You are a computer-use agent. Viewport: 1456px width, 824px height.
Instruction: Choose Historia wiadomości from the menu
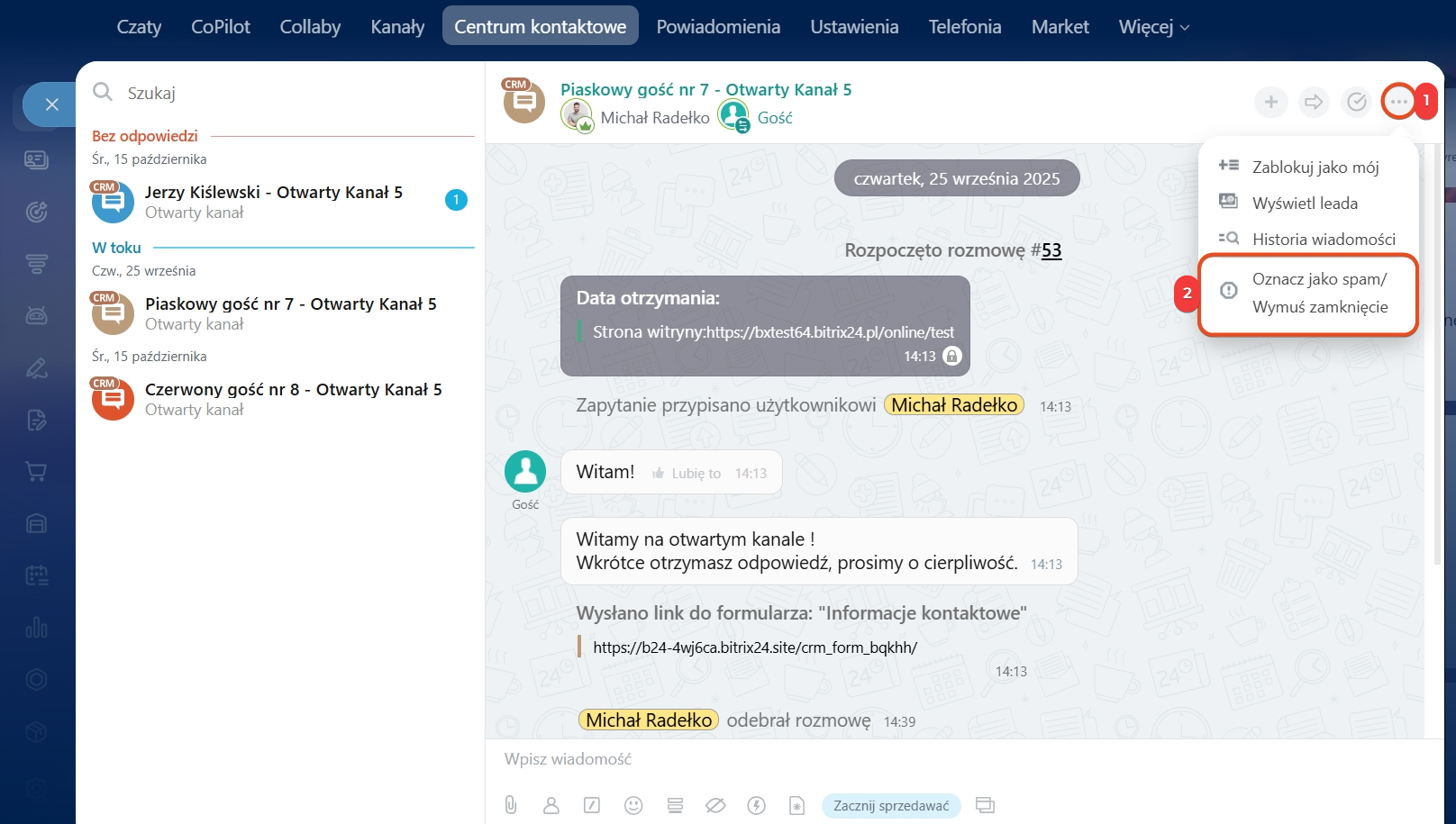(1323, 240)
